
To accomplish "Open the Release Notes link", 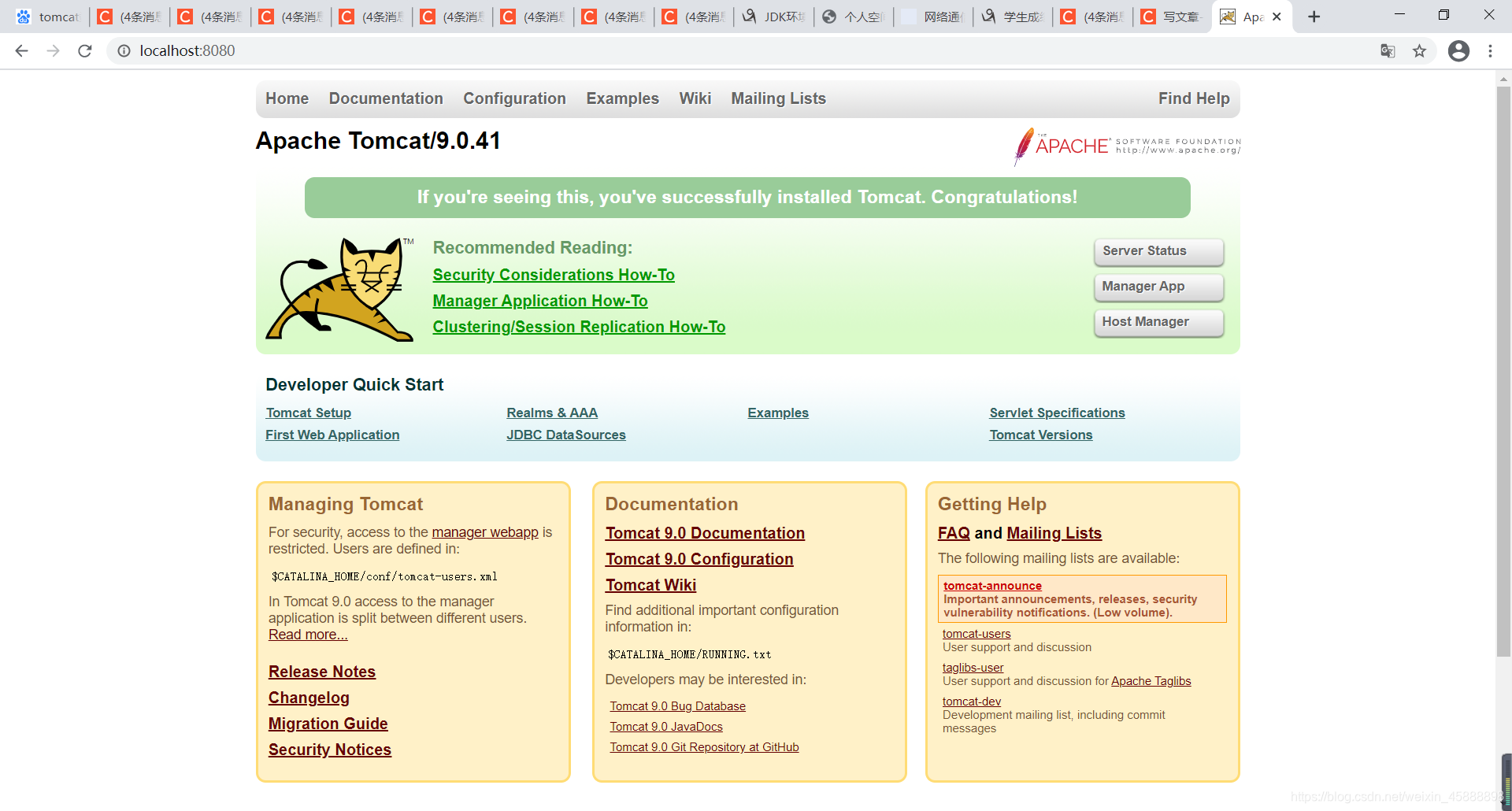I will [322, 672].
